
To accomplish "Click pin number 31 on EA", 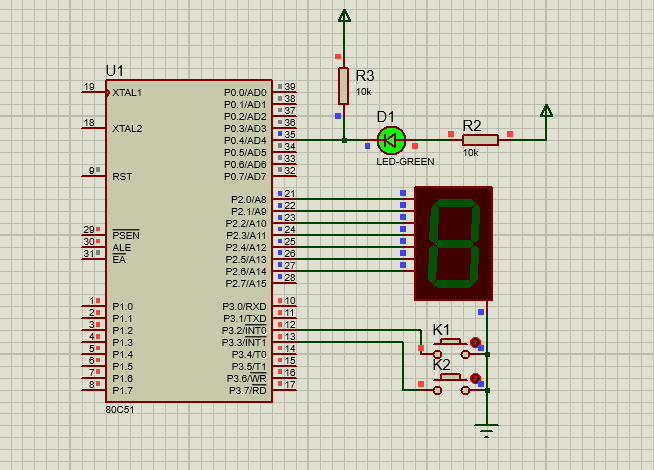I will [x=89, y=253].
